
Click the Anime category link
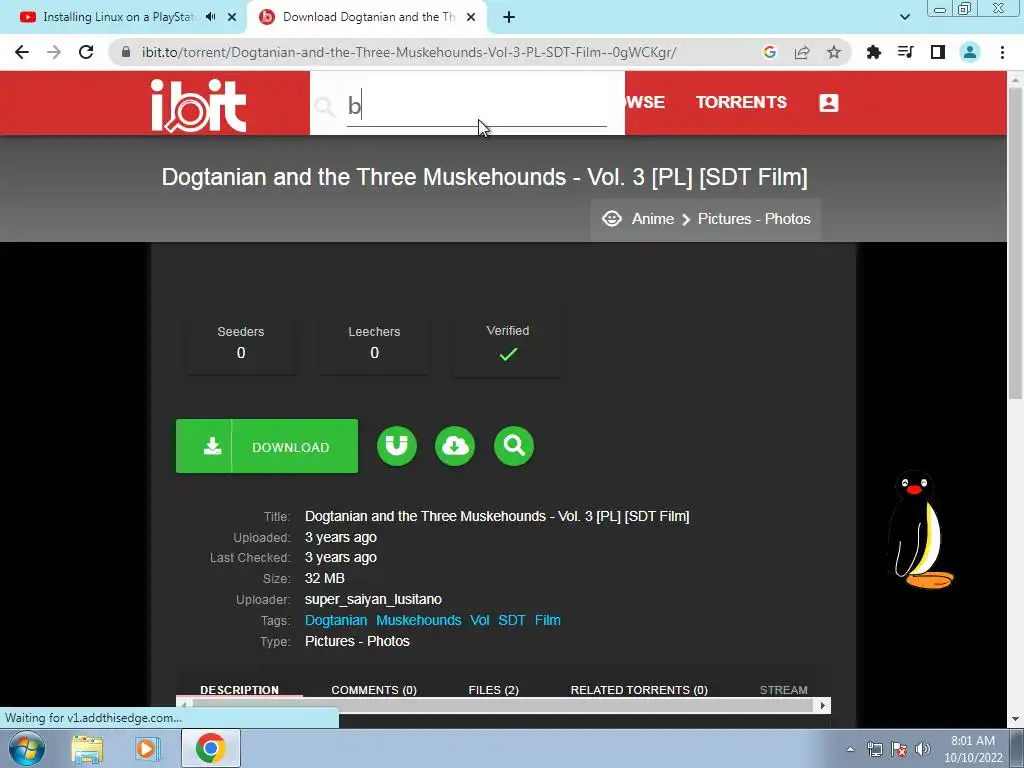(652, 219)
